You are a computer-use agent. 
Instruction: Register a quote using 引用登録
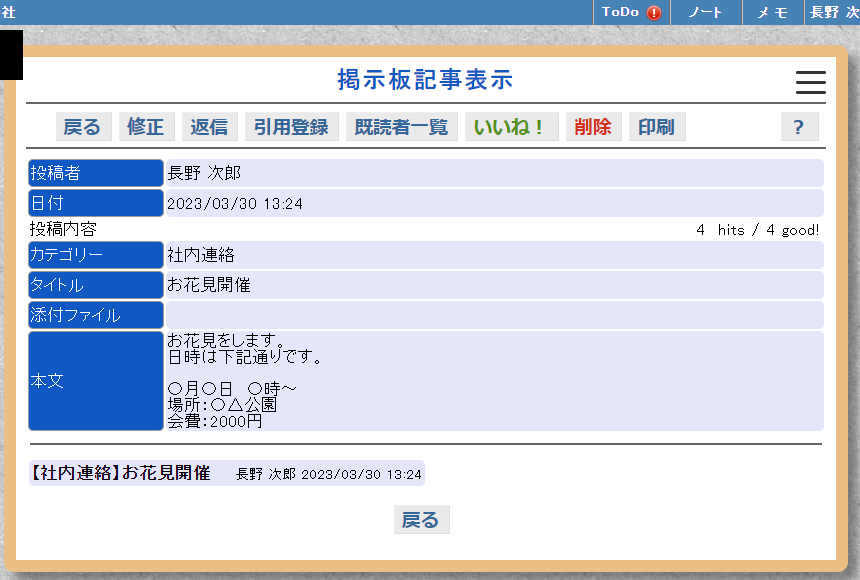291,126
